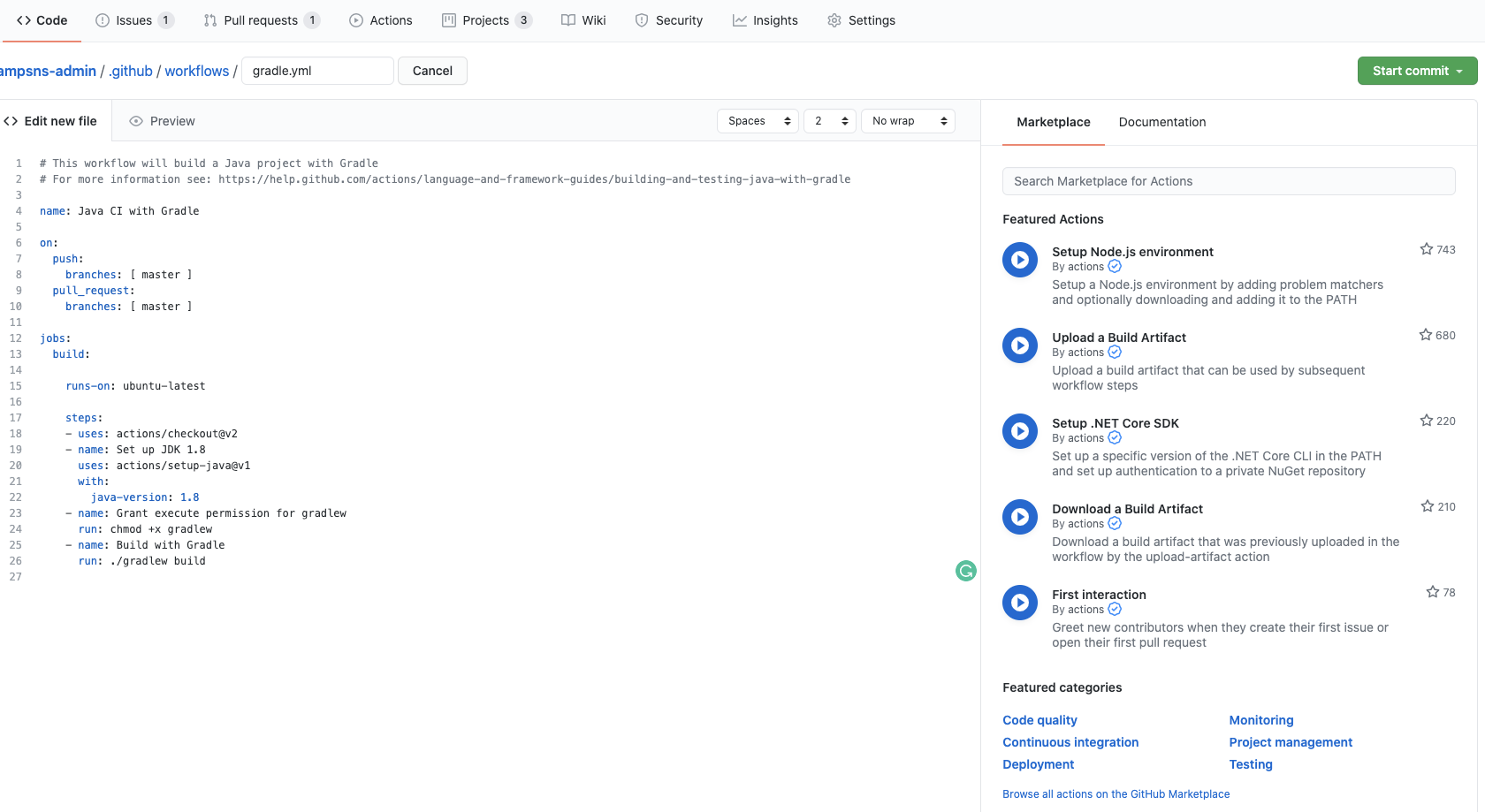Open Download a Build Artifact action

[x=1127, y=509]
